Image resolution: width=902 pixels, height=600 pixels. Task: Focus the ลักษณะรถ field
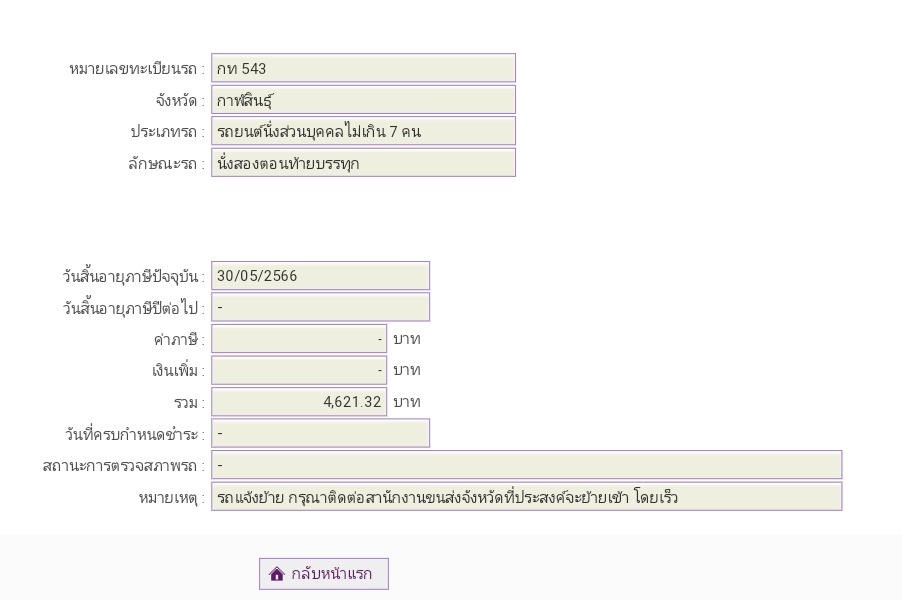click(x=363, y=163)
